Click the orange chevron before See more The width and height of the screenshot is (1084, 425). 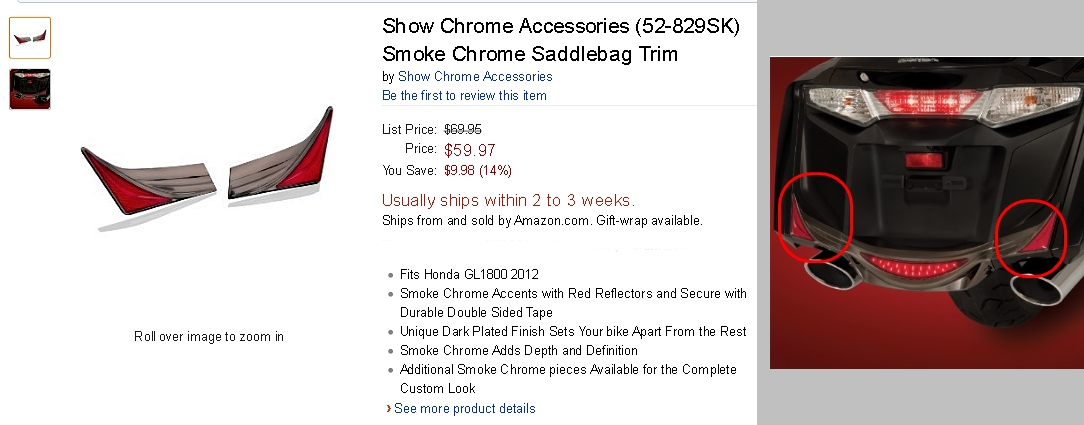click(388, 408)
